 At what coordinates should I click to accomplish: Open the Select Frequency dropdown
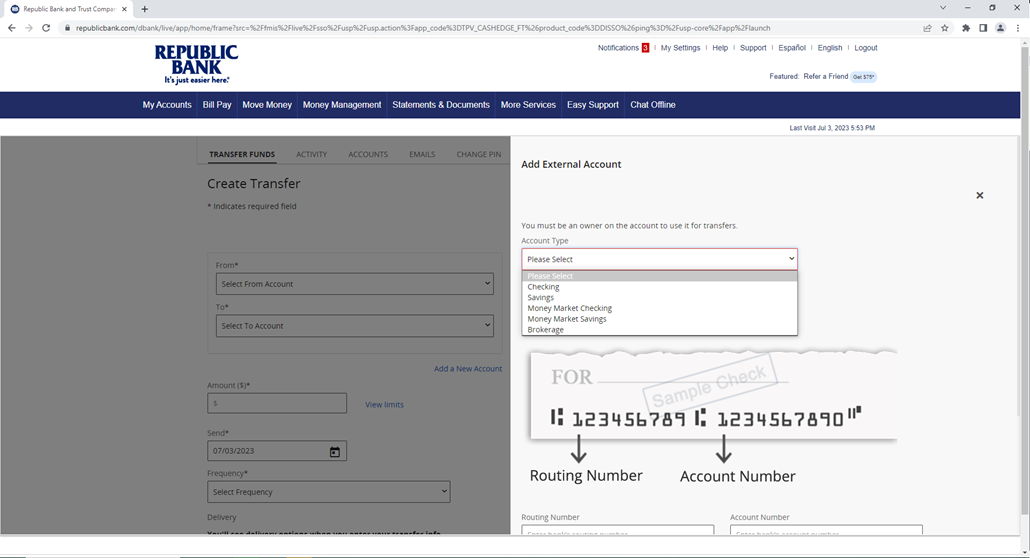328,492
